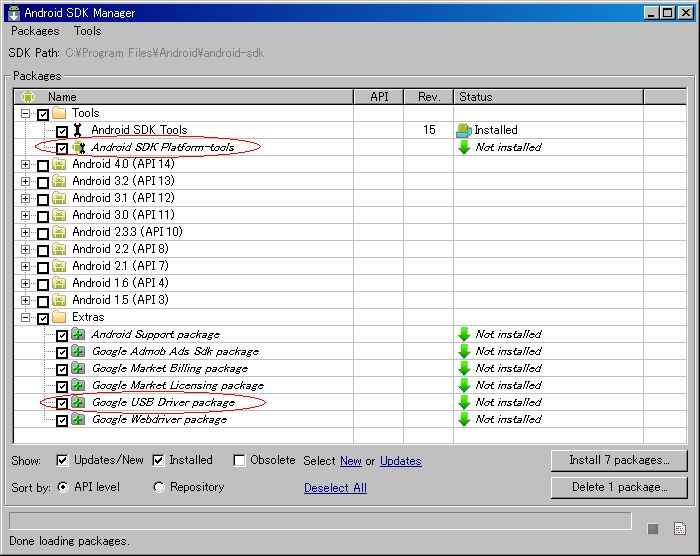Click the Android 3.2 (API 13) folder icon
Viewport: 700px width, 556px height.
[59, 181]
